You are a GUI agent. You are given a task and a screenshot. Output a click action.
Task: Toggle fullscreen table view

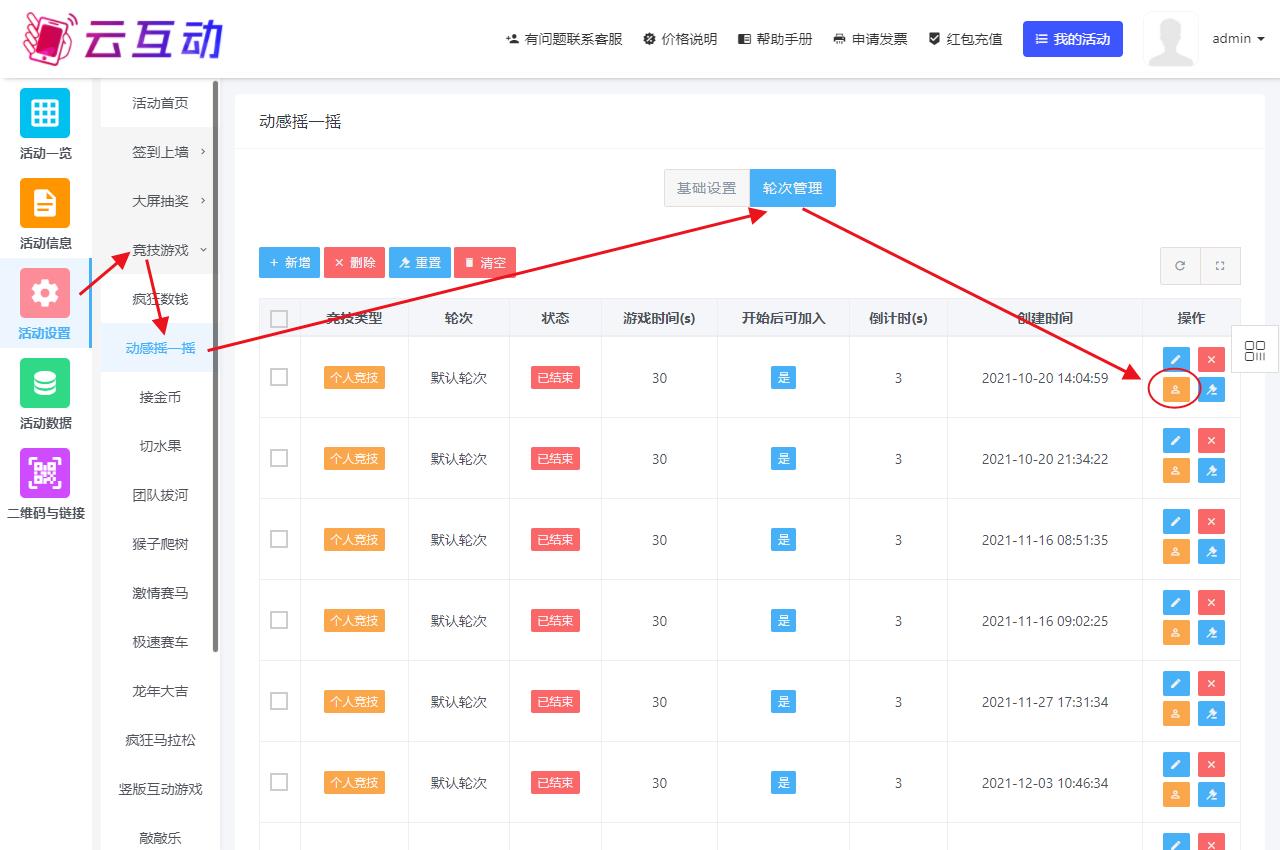tap(1220, 266)
